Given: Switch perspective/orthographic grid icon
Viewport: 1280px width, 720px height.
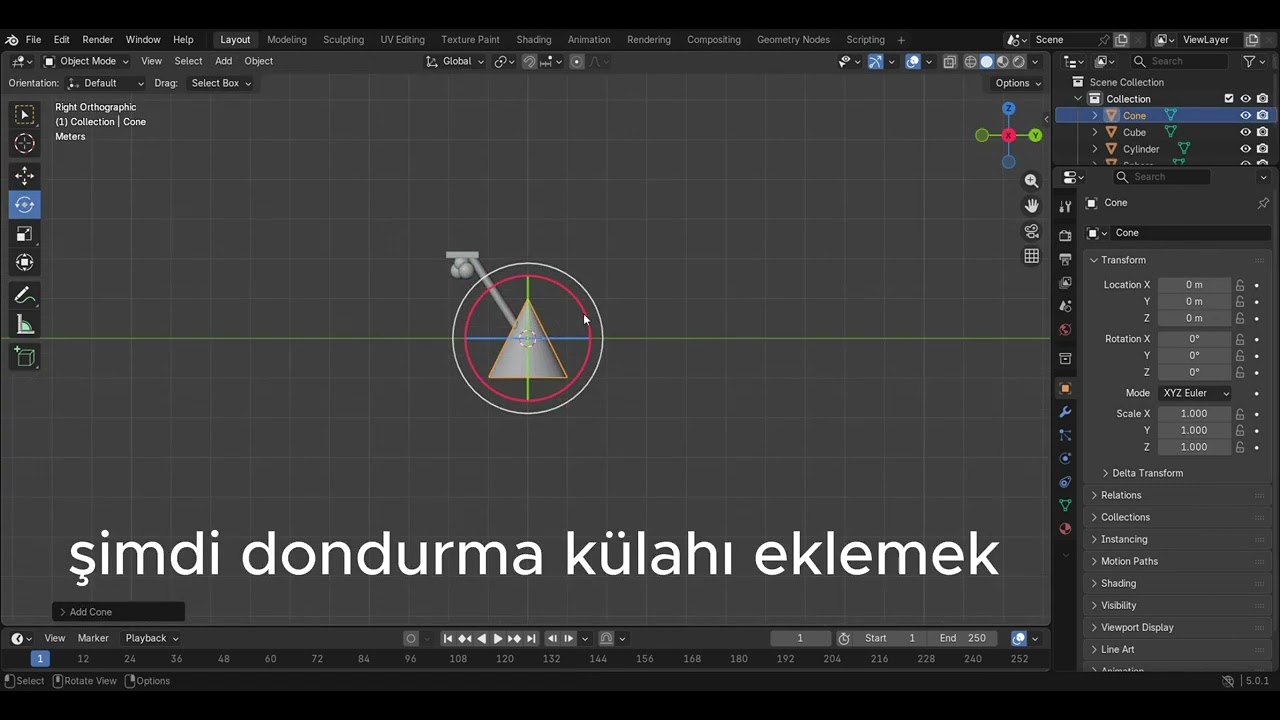Looking at the screenshot, I should [x=1031, y=256].
